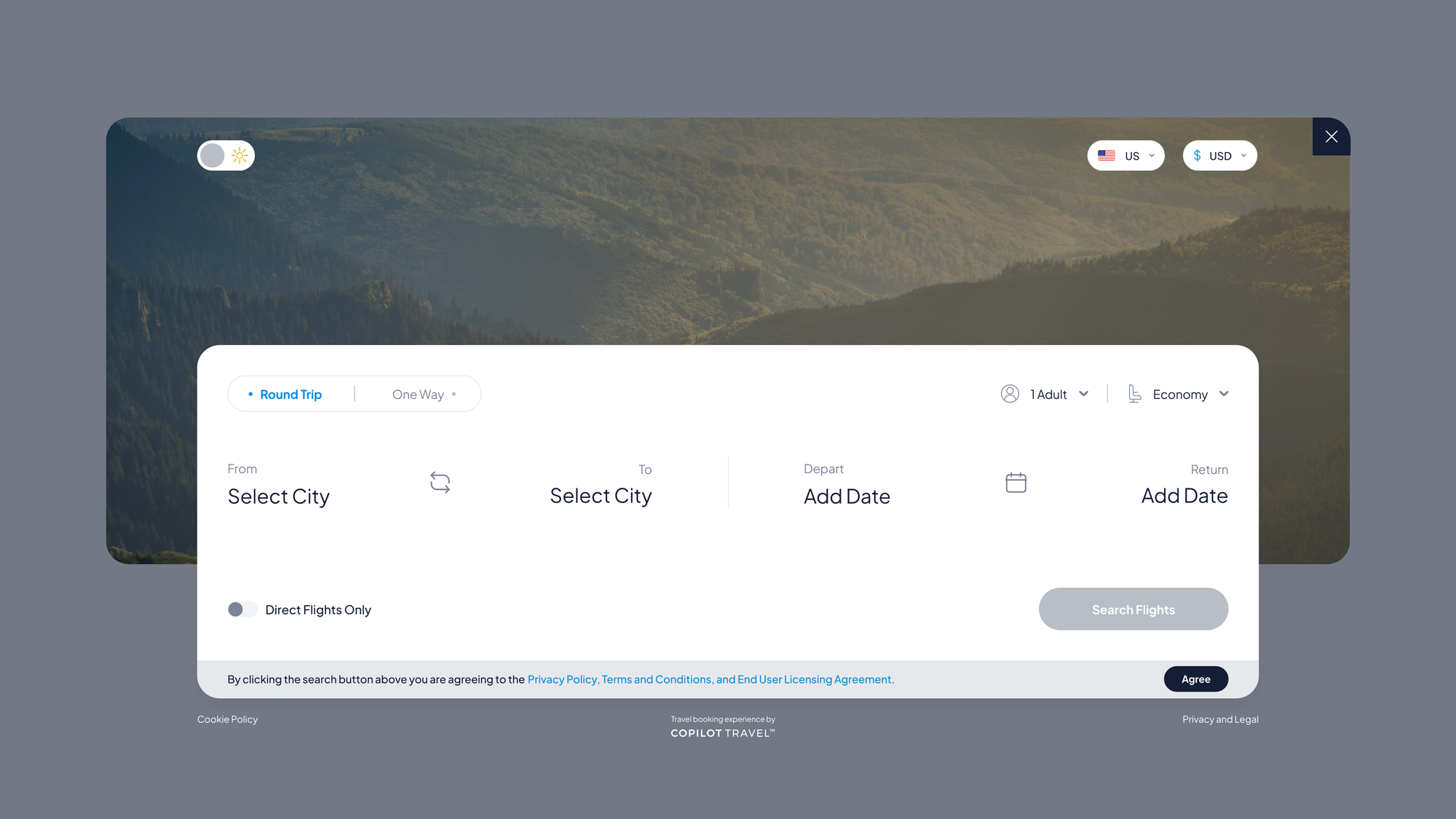1456x819 pixels.
Task: Click the seat class icon
Action: tap(1134, 394)
